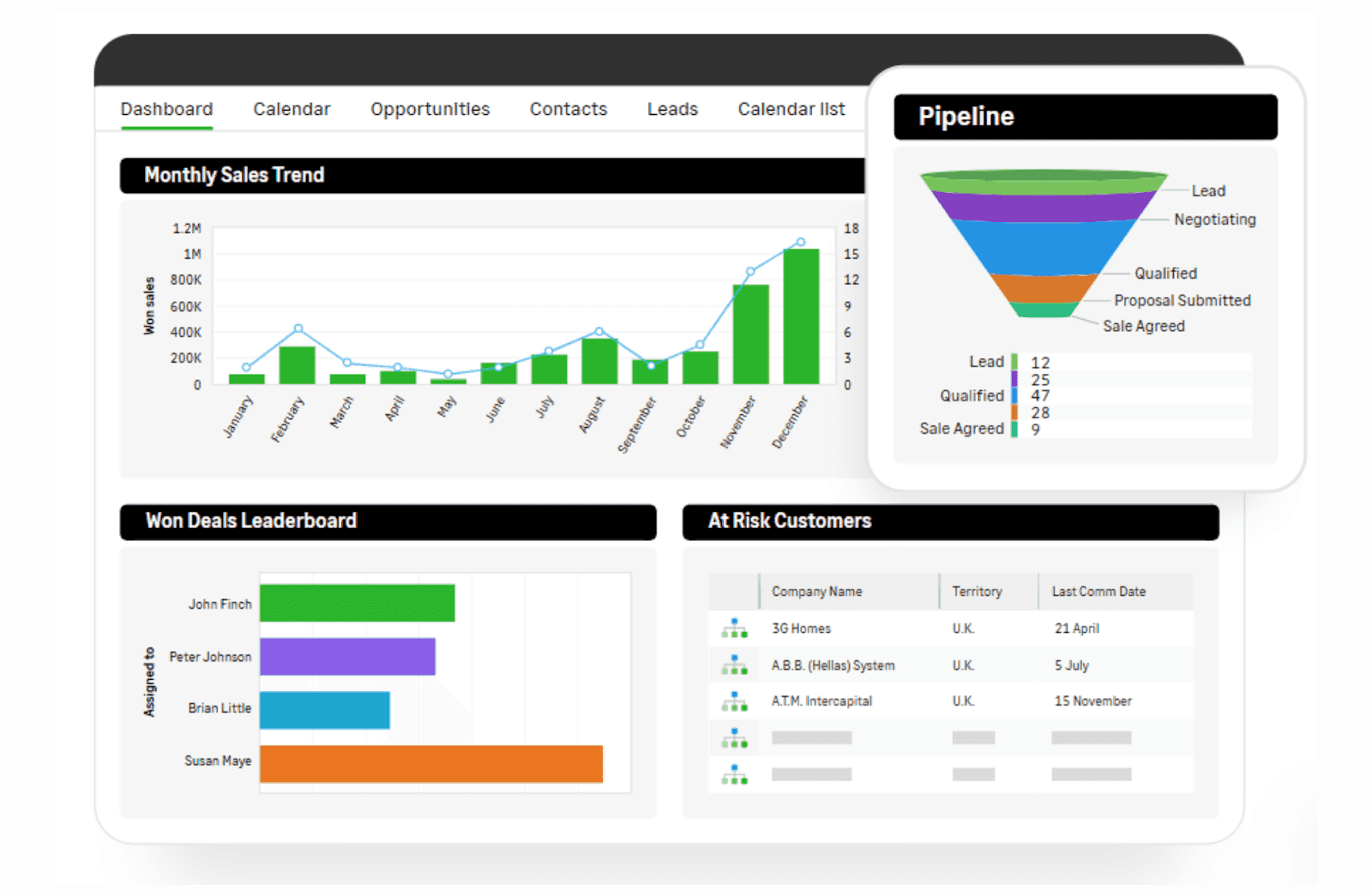
Task: Open the Leads tab
Action: tap(672, 109)
